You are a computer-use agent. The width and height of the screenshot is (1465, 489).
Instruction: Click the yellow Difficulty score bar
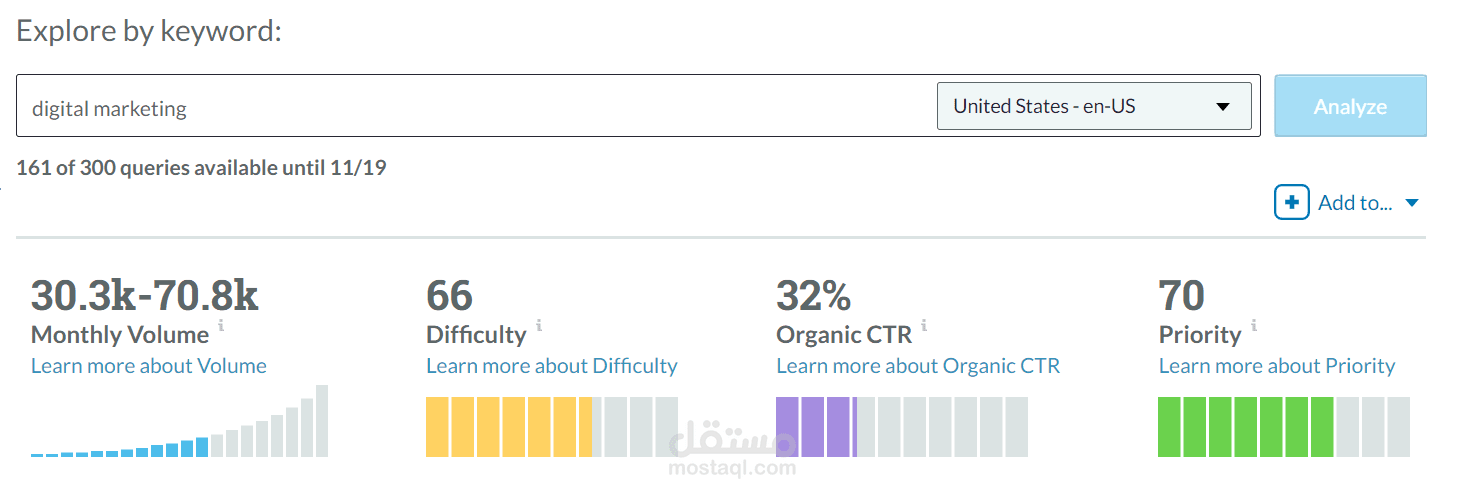click(x=508, y=427)
